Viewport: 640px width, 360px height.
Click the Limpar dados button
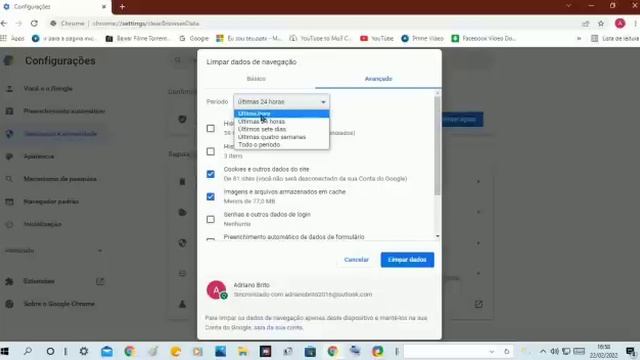tap(407, 260)
